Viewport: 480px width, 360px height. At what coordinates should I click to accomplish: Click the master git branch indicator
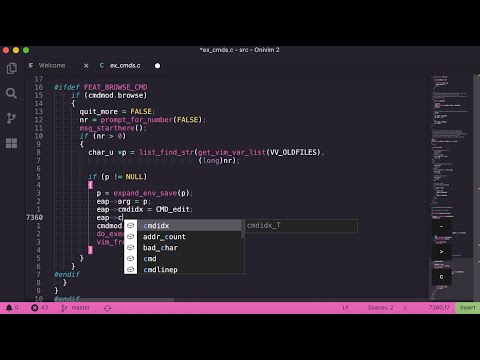(x=75, y=308)
